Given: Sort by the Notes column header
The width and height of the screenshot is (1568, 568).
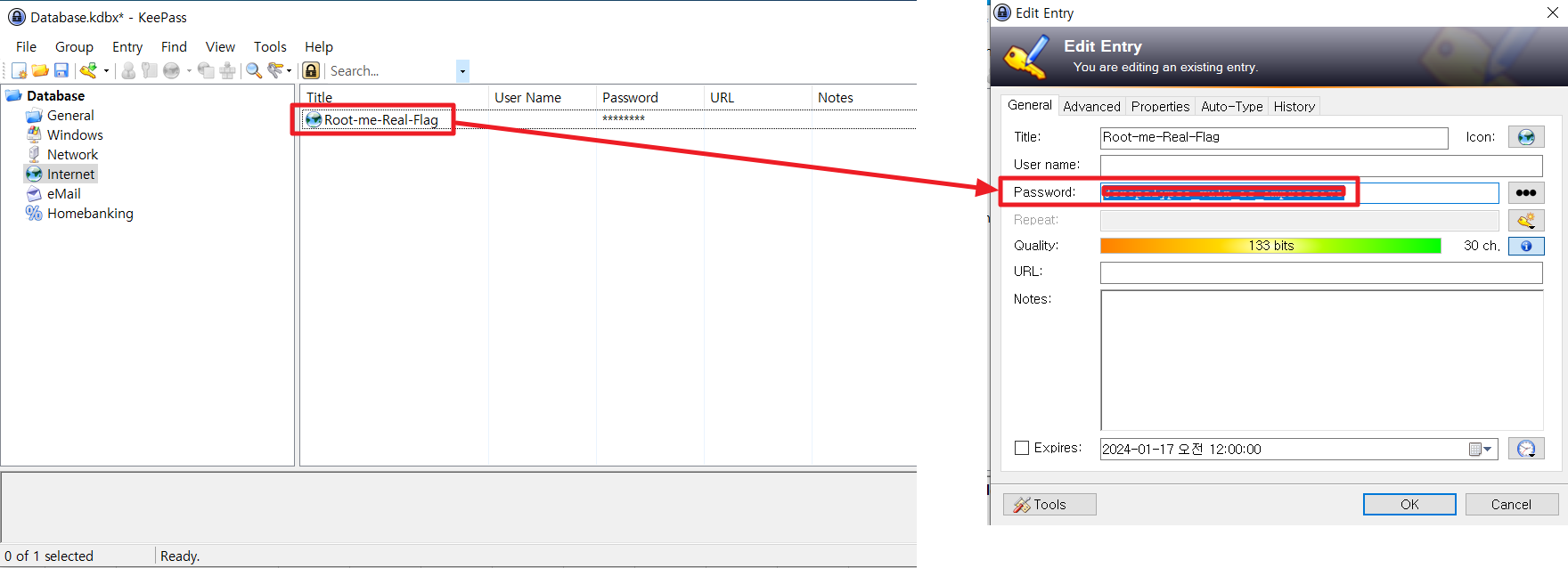Looking at the screenshot, I should coord(864,98).
